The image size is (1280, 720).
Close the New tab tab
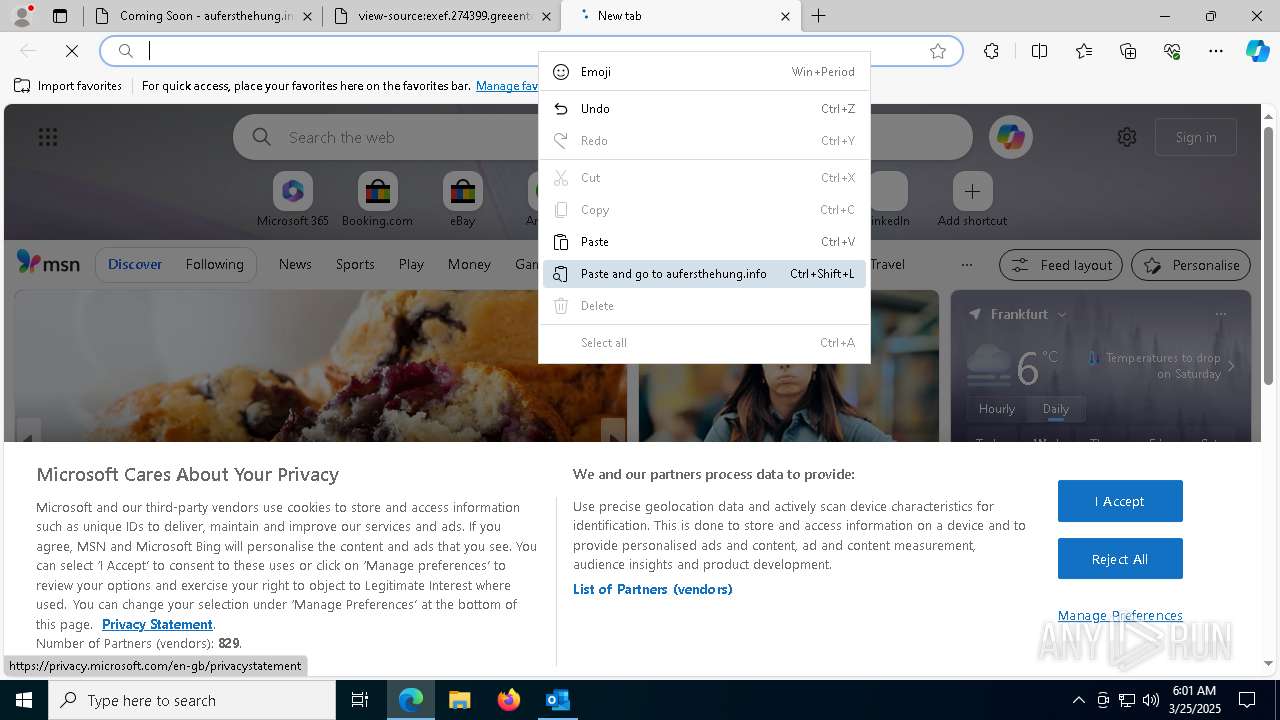(785, 16)
